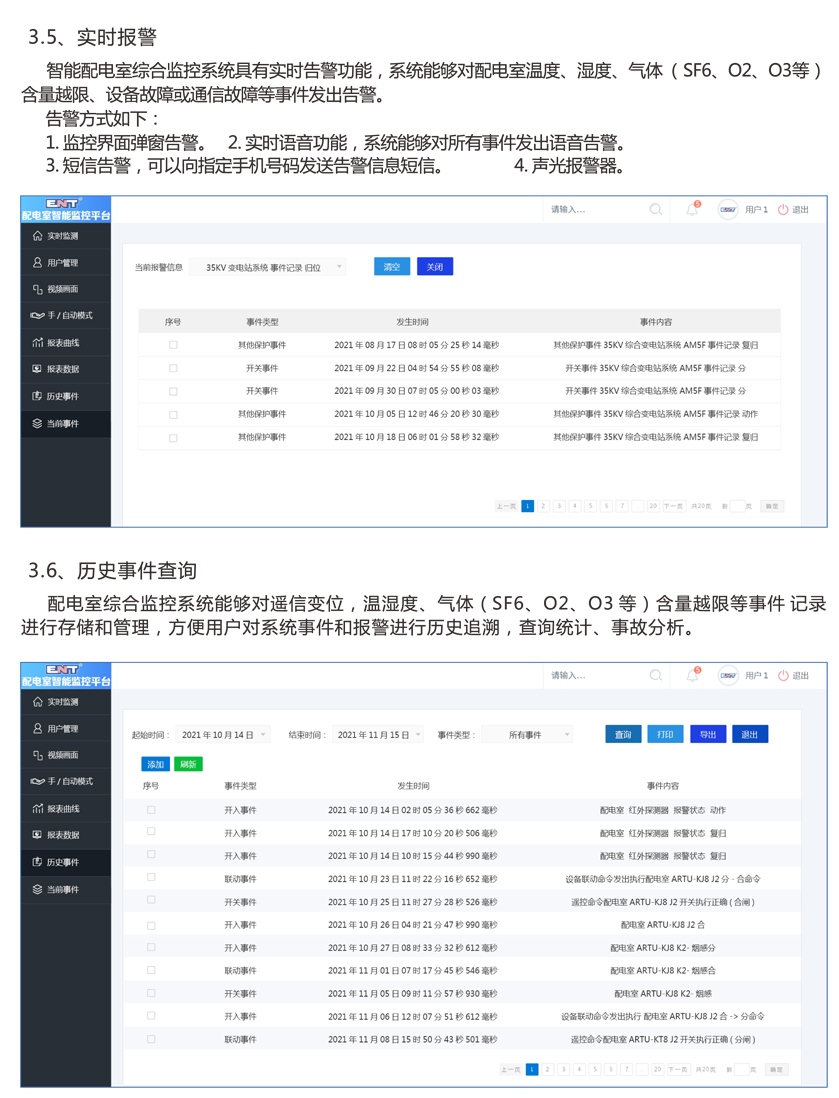Check the 2021年08月17日 其他保护事件 row checkbox
This screenshot has width=839, height=1098.
173,345
